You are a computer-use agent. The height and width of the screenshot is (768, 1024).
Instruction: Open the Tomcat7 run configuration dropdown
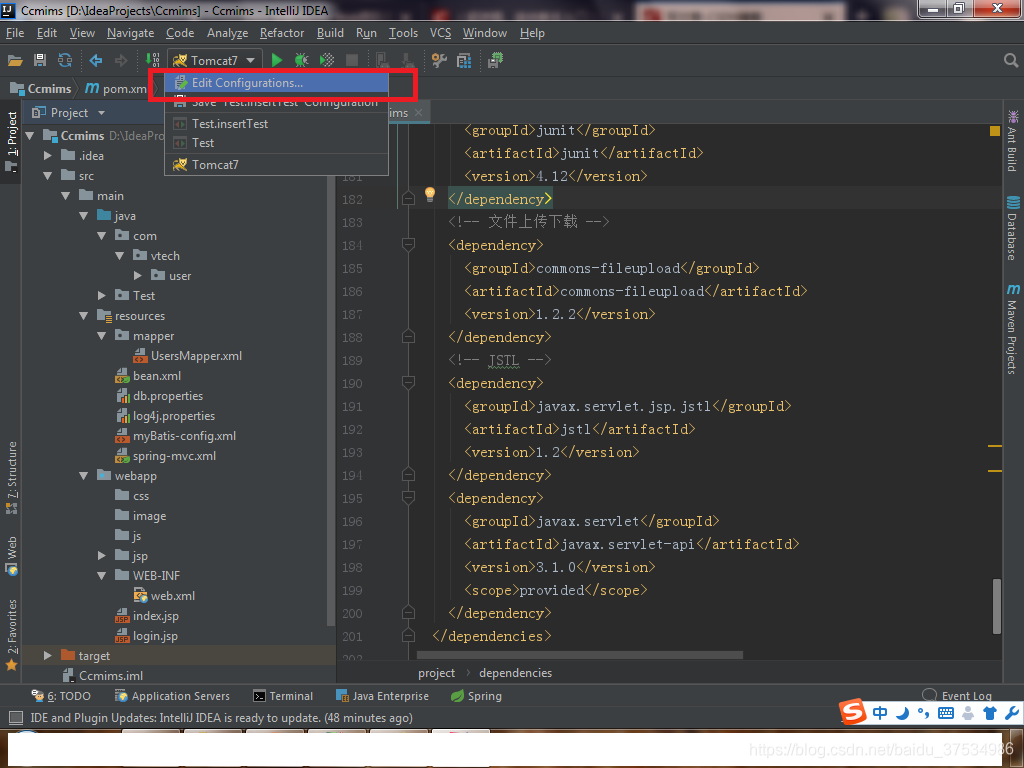tap(215, 60)
